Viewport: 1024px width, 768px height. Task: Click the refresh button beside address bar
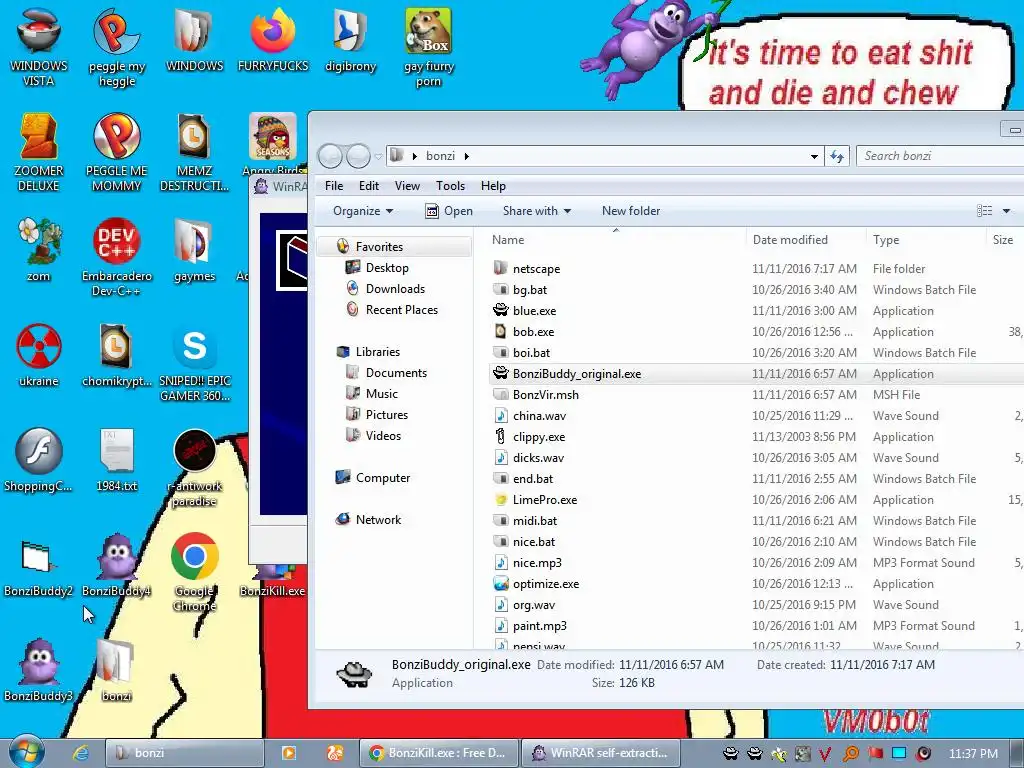[x=837, y=156]
